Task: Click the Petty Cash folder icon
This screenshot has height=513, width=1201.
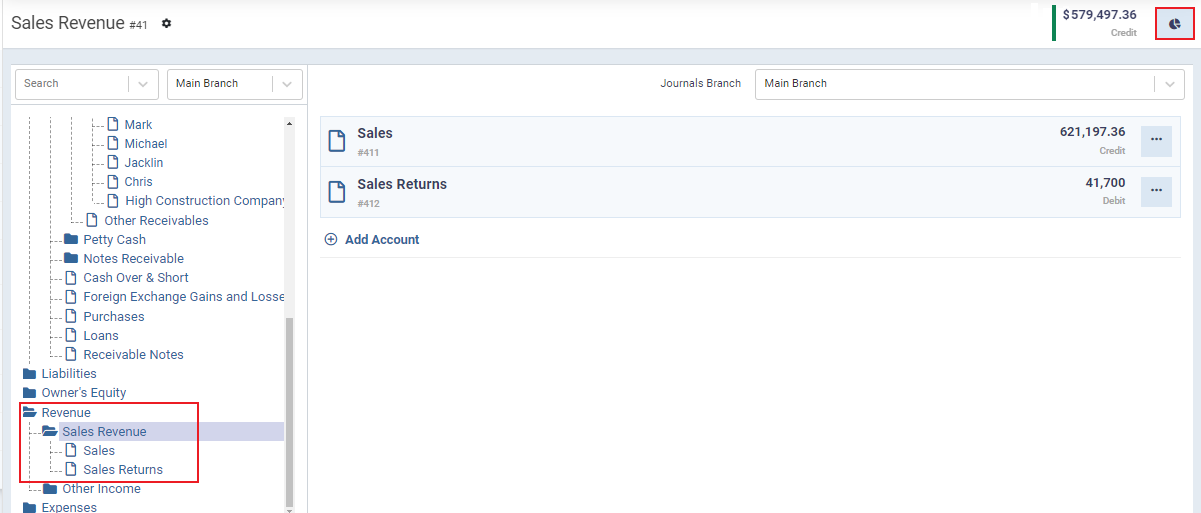Action: tap(71, 240)
